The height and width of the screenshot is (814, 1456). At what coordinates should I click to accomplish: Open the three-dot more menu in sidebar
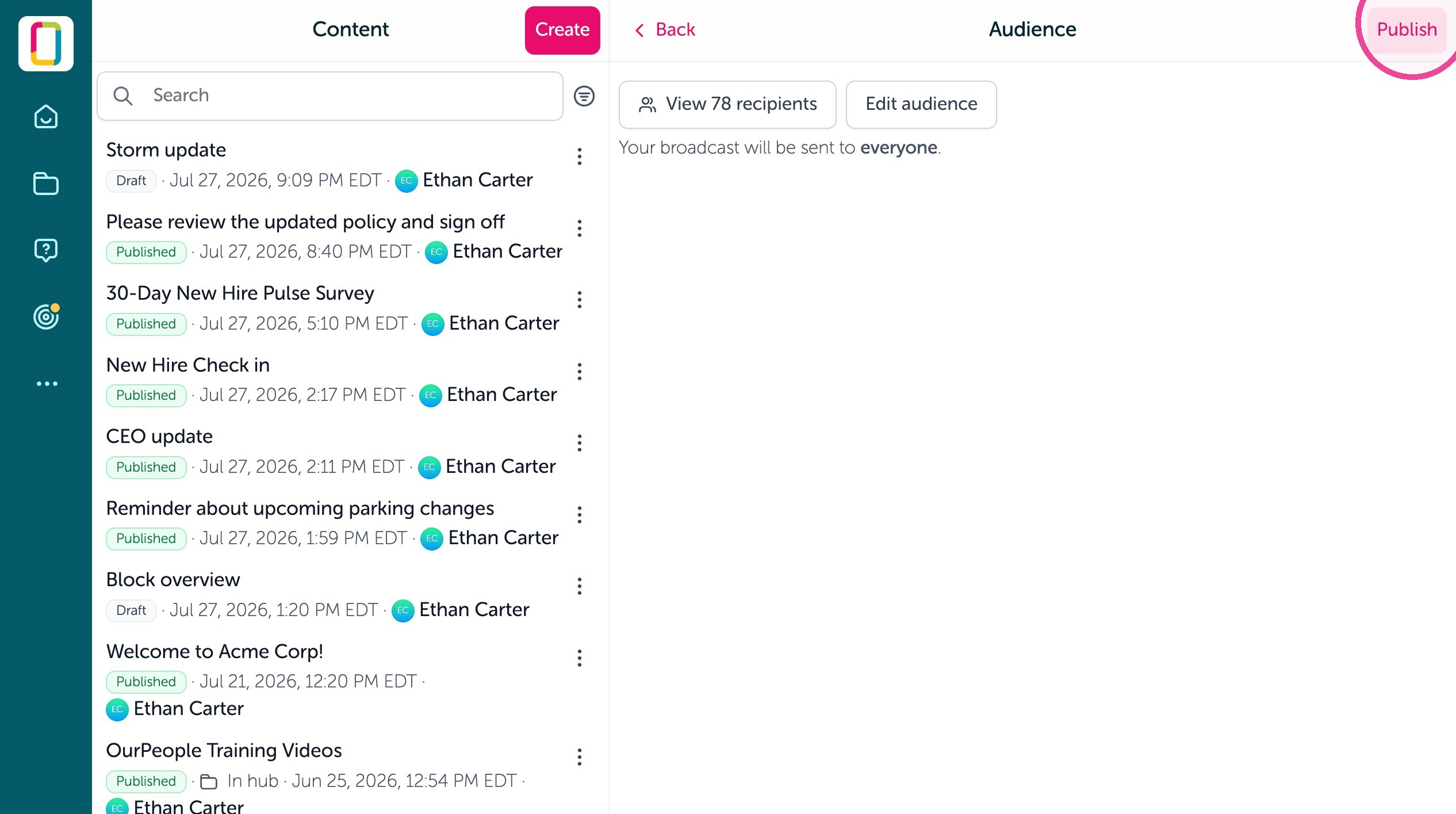click(47, 384)
